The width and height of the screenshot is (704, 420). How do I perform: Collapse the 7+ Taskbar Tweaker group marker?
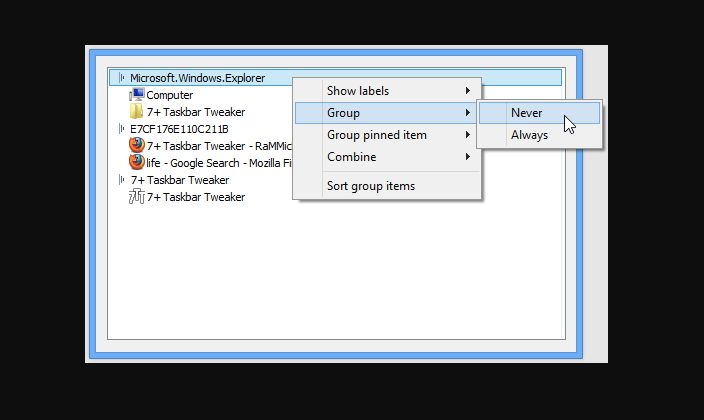click(121, 180)
